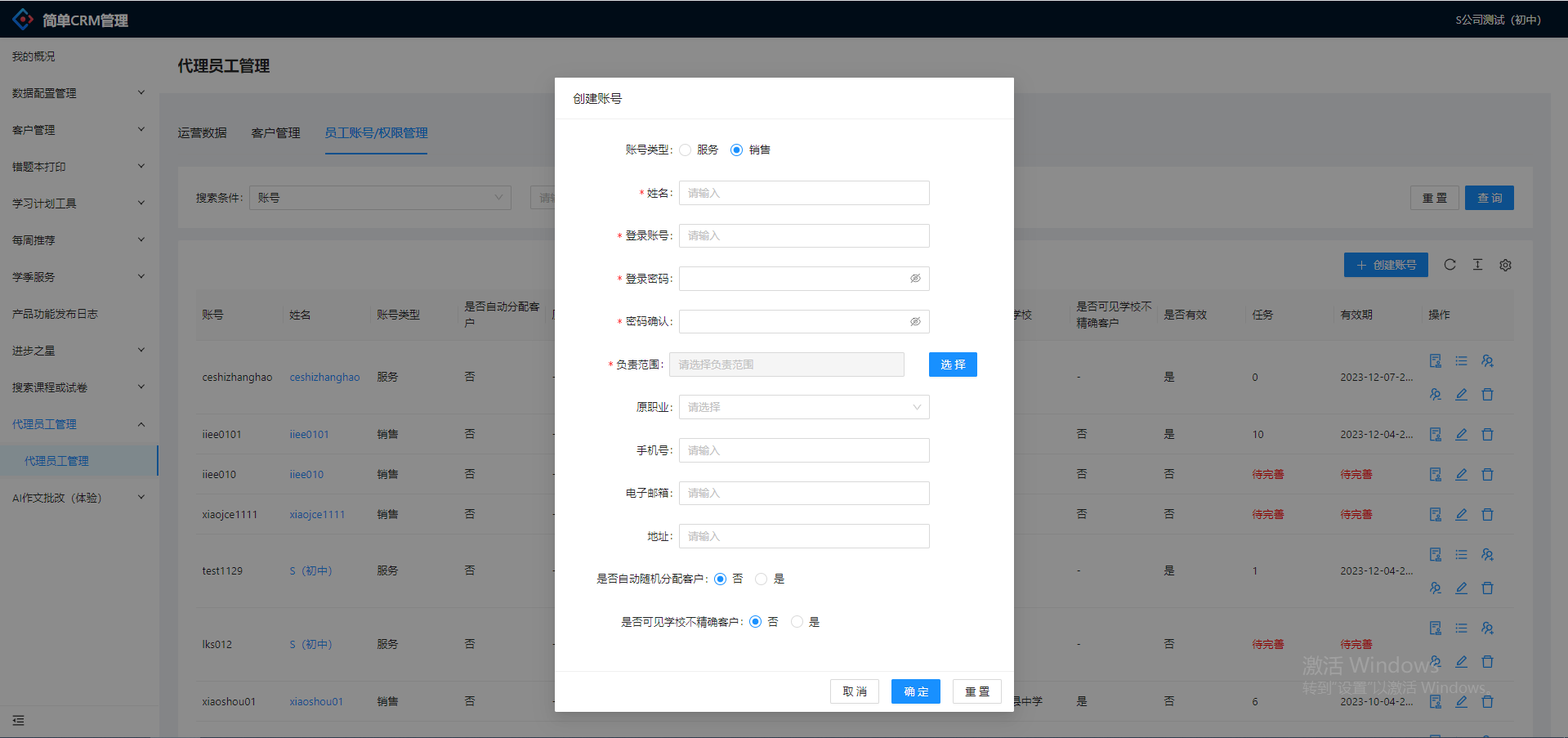Toggle password confirmation visibility eye icon
Screen dimensions: 1568x738
click(x=915, y=322)
